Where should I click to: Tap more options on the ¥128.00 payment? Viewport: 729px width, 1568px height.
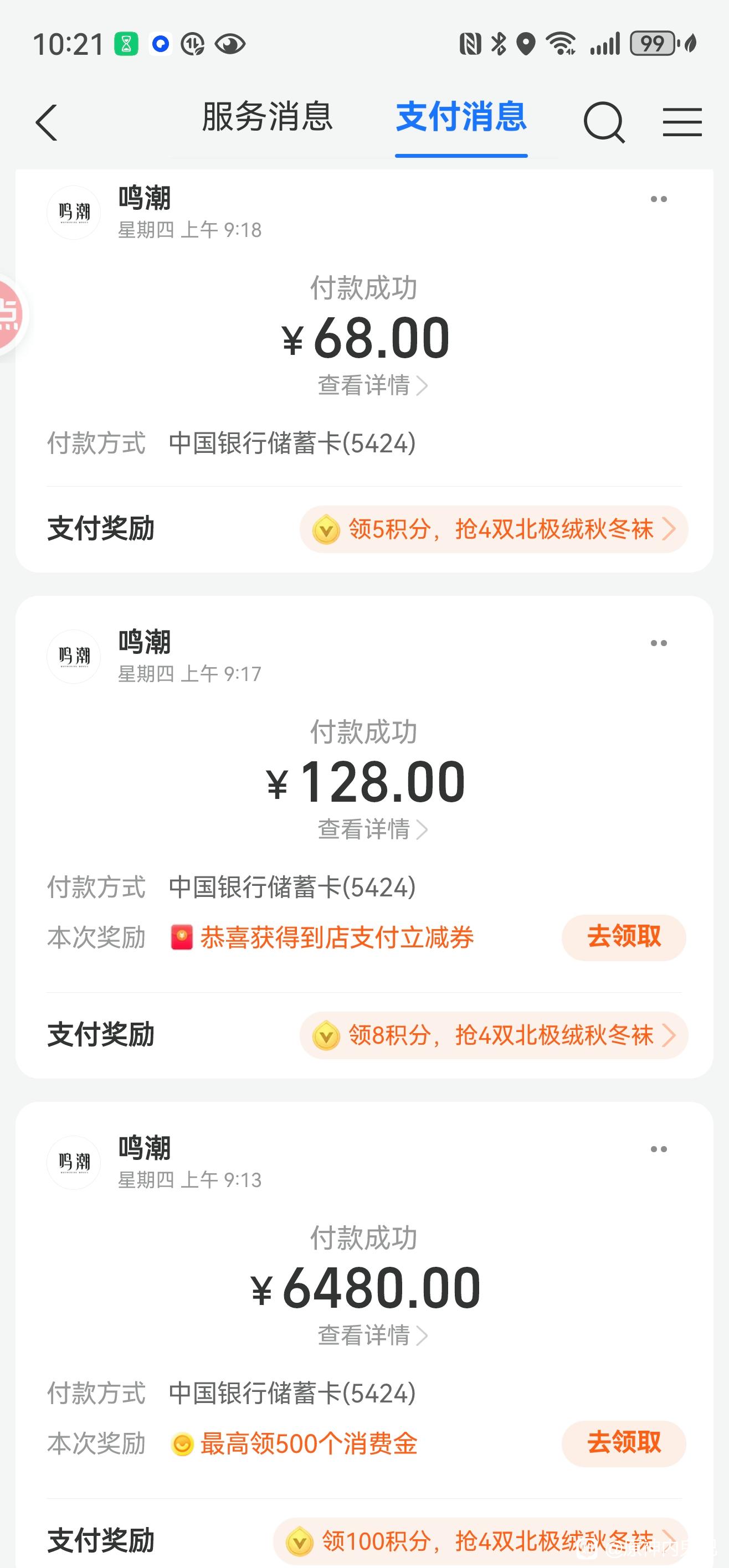[658, 643]
